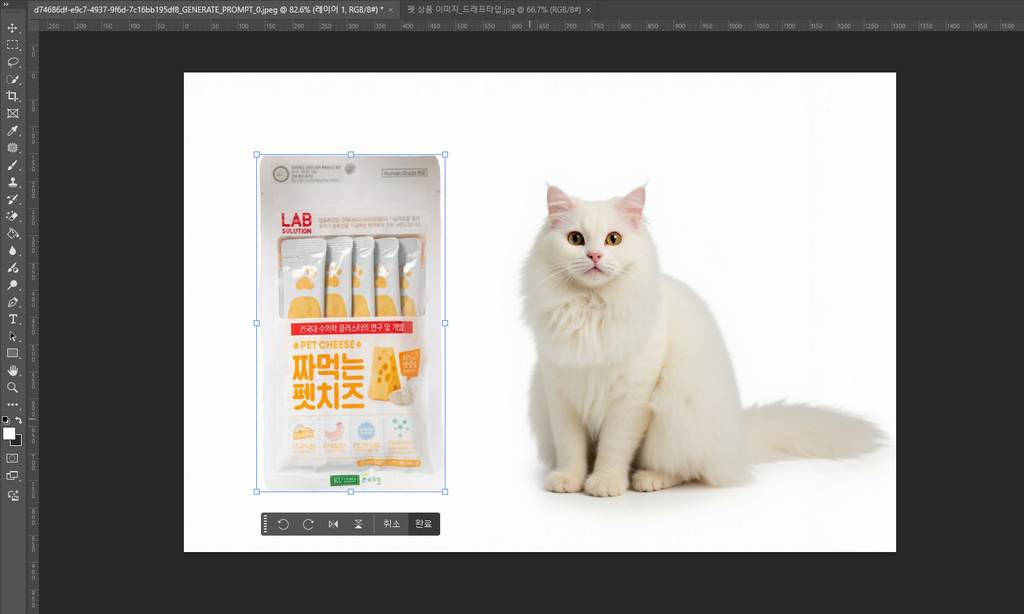1024x614 pixels.
Task: Click the top-center transform handle
Action: (351, 155)
